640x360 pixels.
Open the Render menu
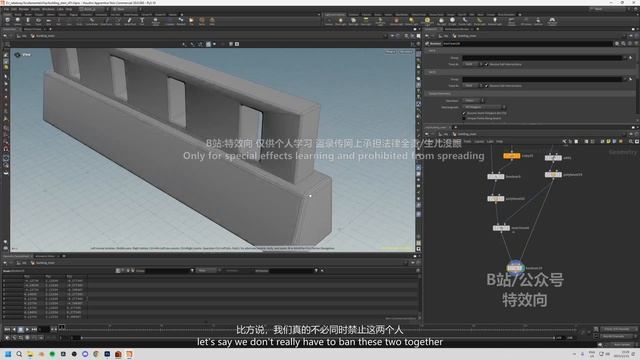click(24, 9)
